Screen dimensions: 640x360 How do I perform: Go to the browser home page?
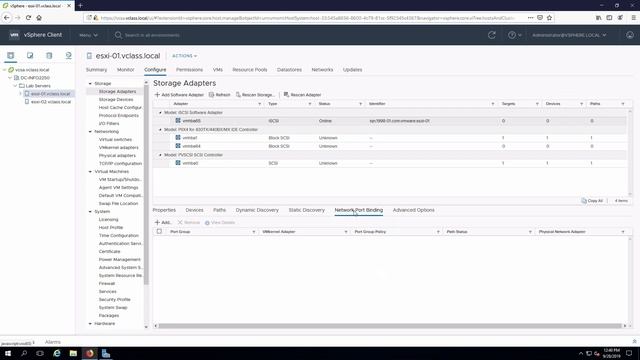coord(39,18)
